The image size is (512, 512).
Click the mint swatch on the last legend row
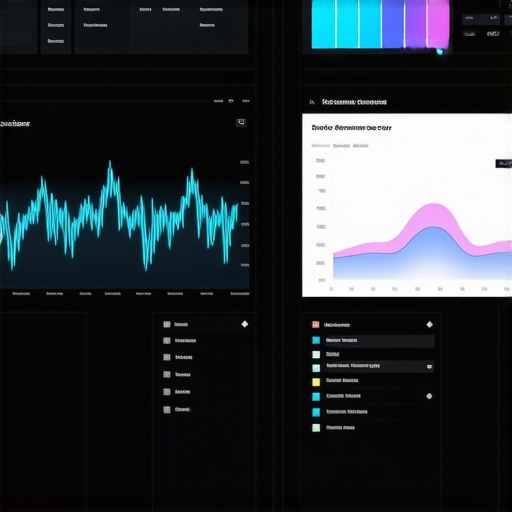click(x=316, y=428)
